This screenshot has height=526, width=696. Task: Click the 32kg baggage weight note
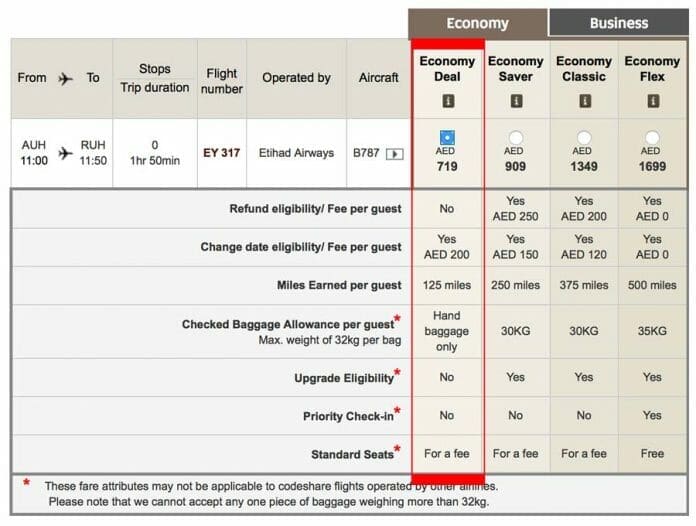[x=269, y=502]
